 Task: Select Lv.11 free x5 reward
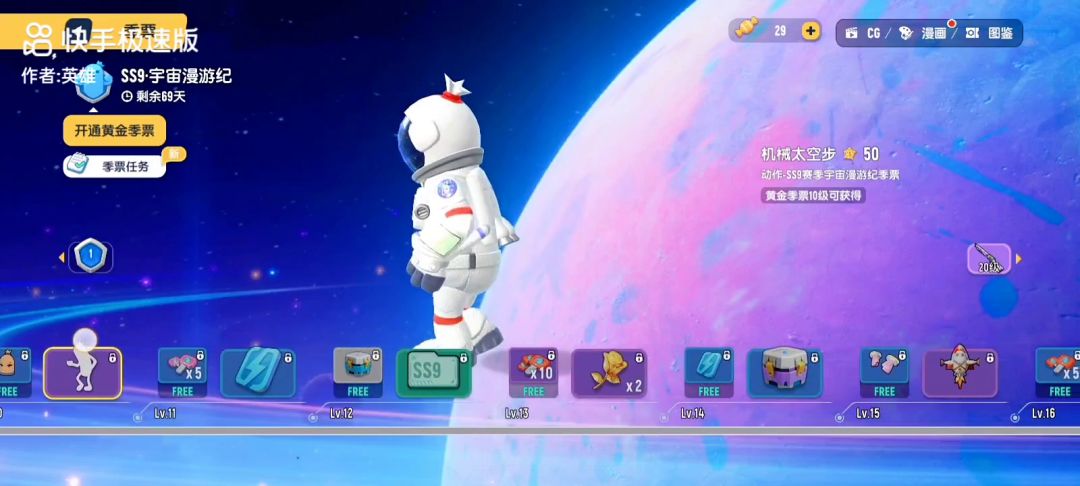183,372
